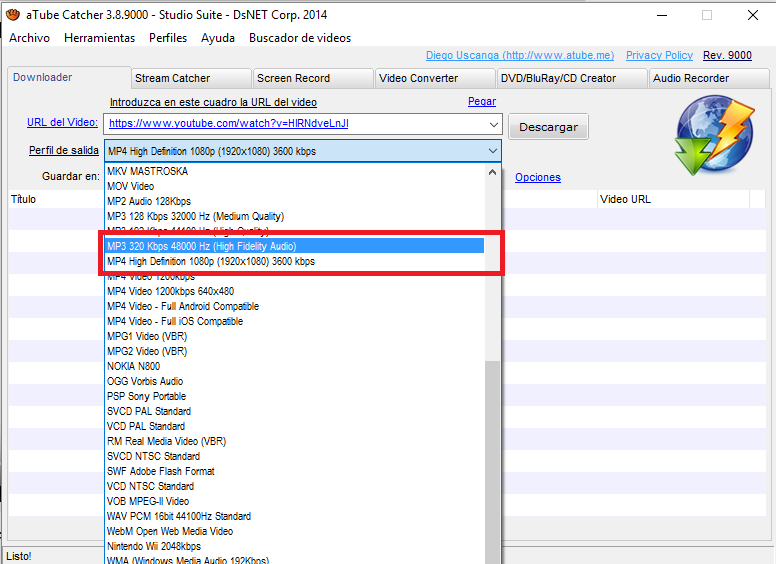Choose WebM Open Web Media Video
Viewport: 776px width, 564px height.
295,531
